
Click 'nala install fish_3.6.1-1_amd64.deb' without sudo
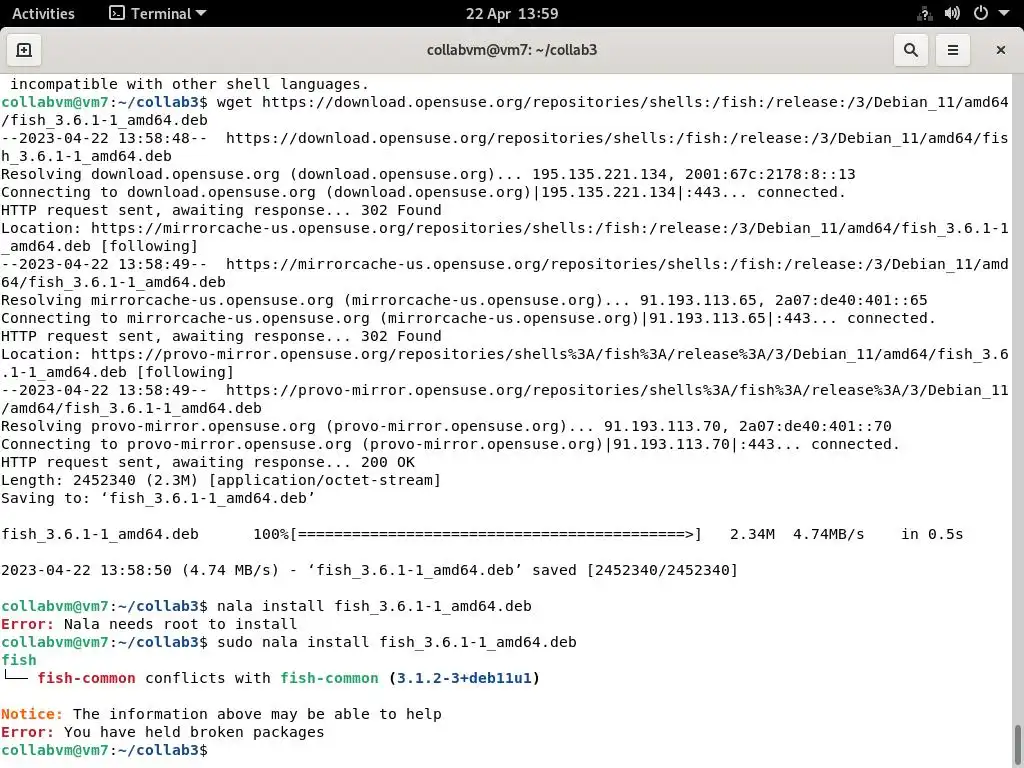374,606
